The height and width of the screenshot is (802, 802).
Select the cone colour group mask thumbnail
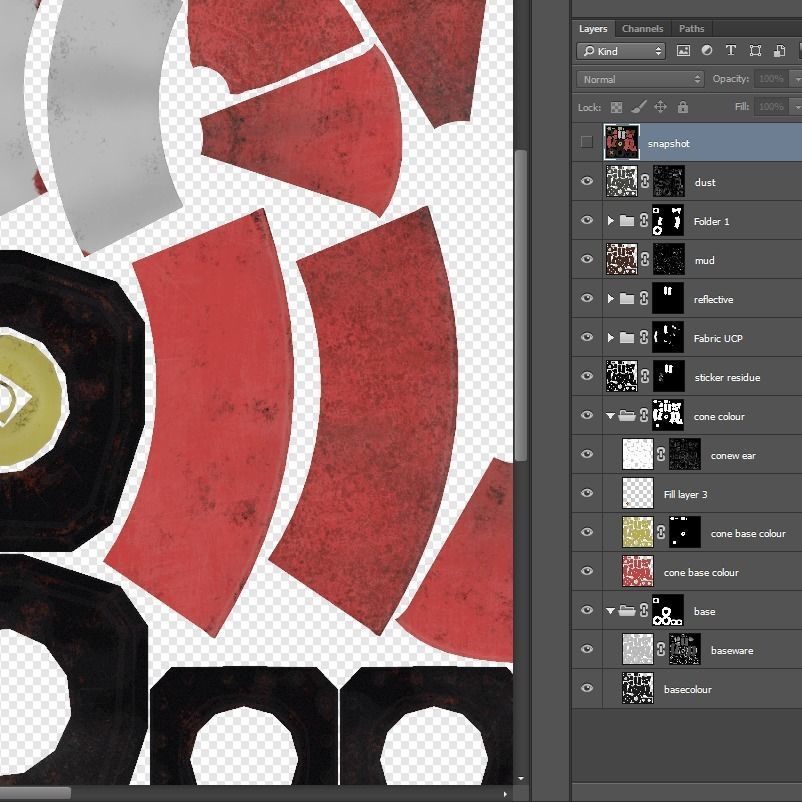click(x=668, y=415)
